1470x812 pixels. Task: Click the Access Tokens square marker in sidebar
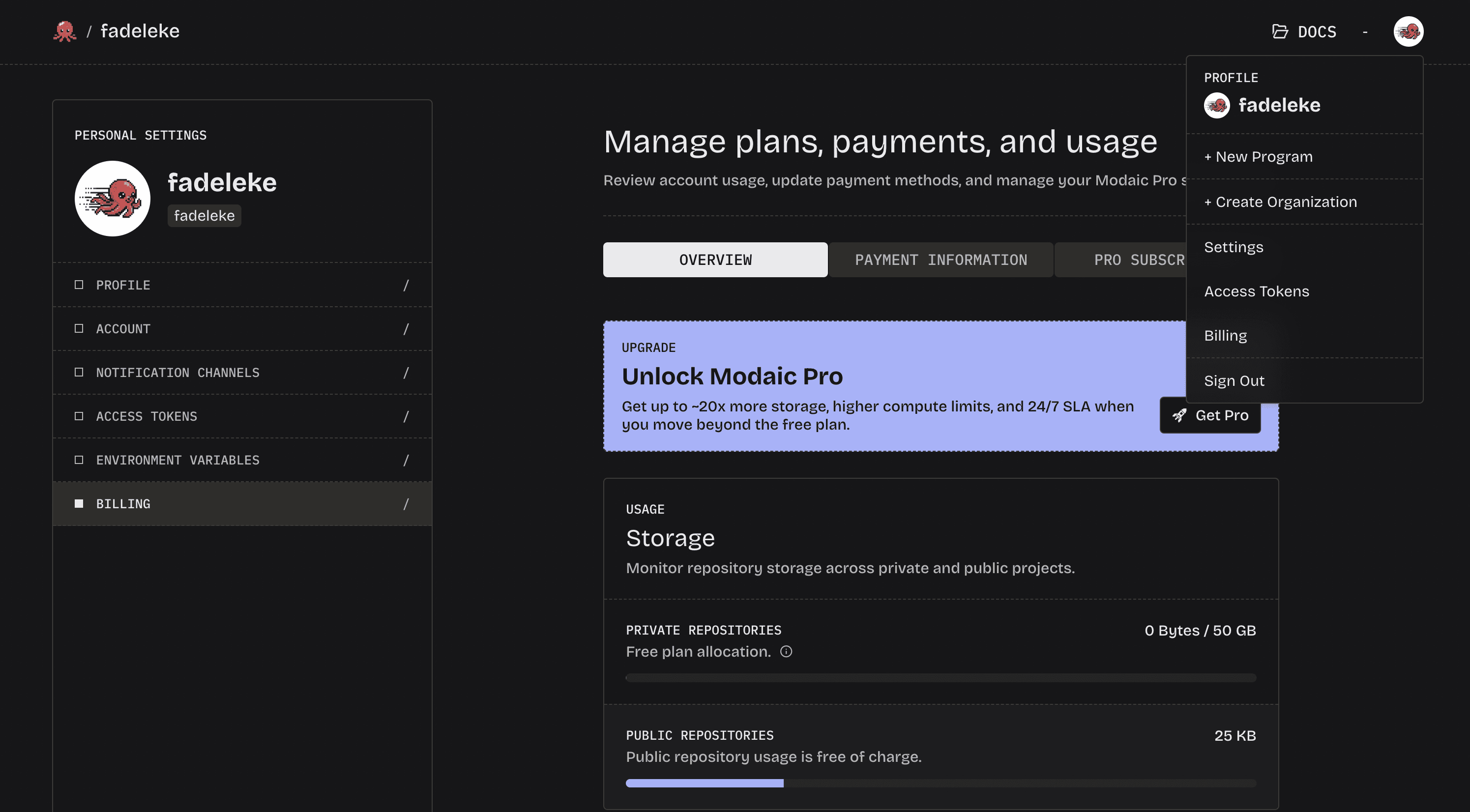[x=79, y=416]
